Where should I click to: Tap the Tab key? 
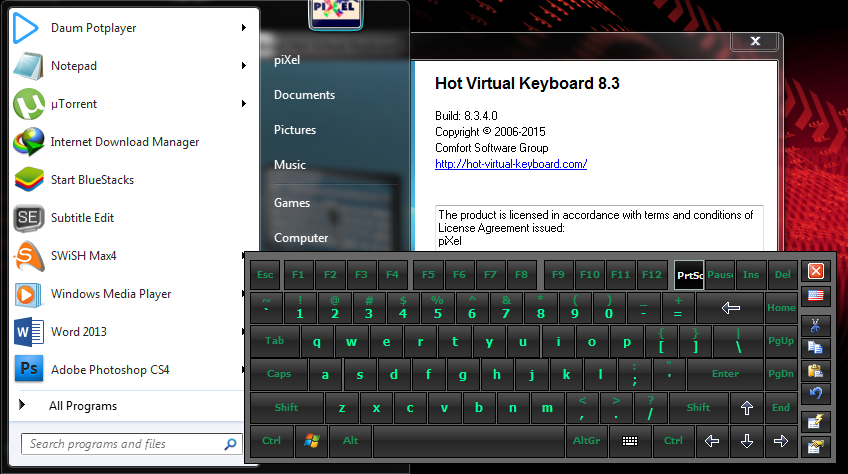[275, 341]
